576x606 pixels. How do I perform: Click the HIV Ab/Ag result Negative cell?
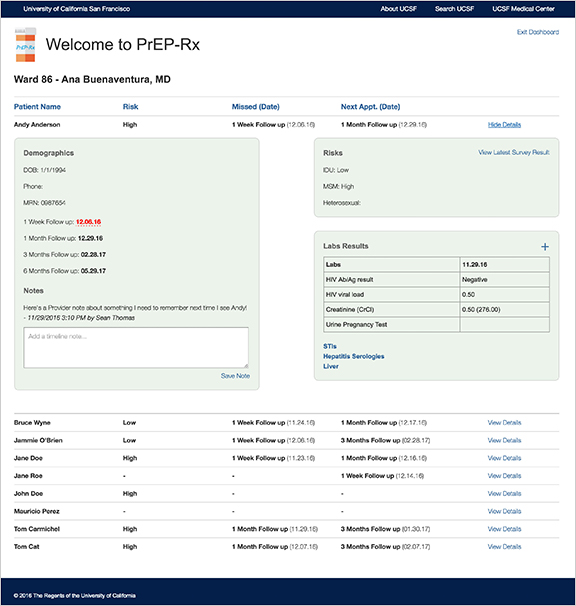point(504,279)
